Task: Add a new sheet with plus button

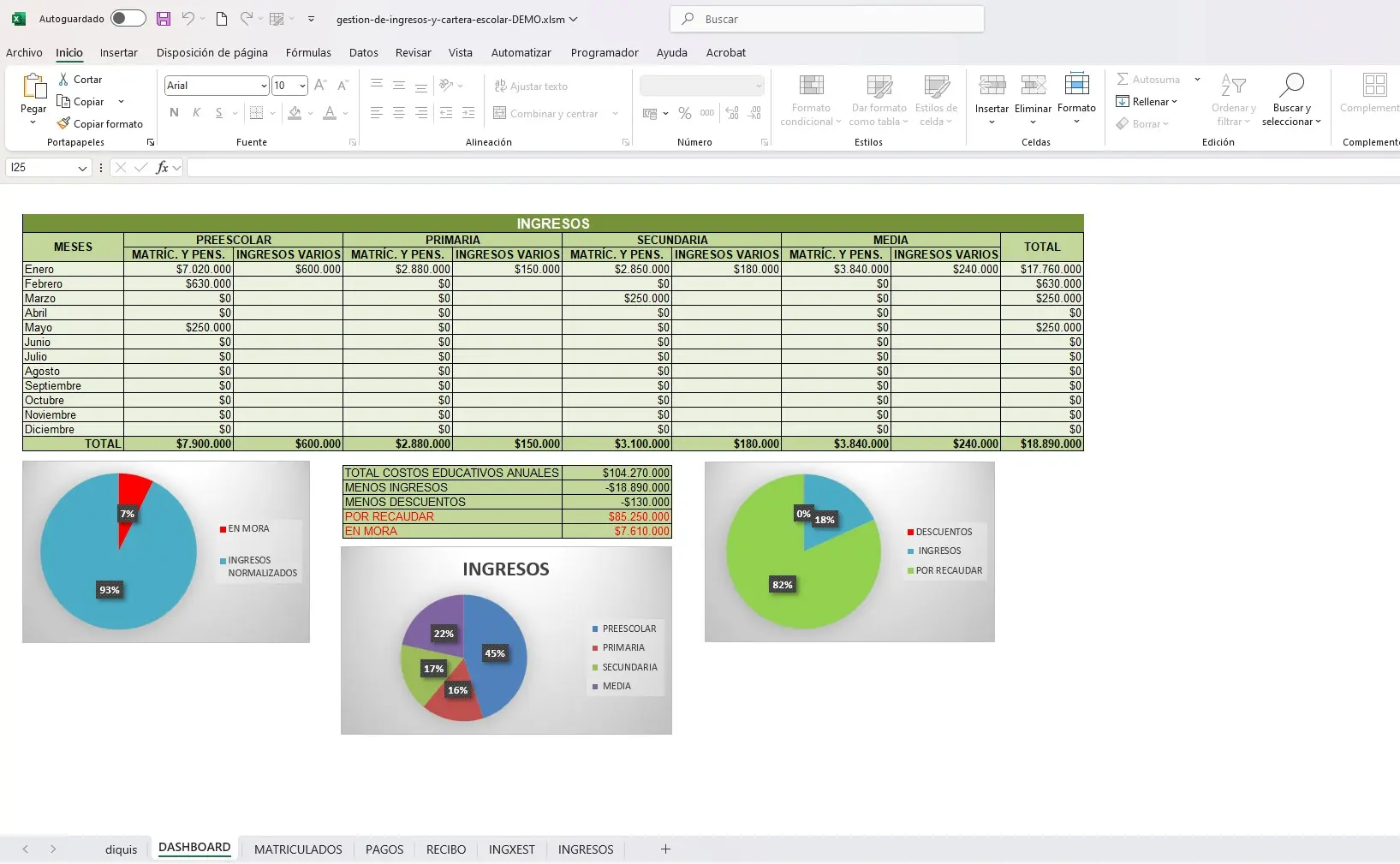Action: 665,849
